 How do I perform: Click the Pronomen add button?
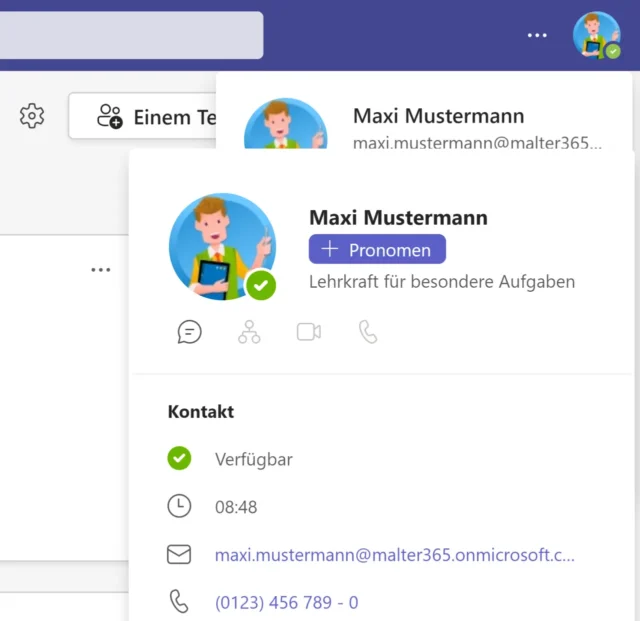377,250
